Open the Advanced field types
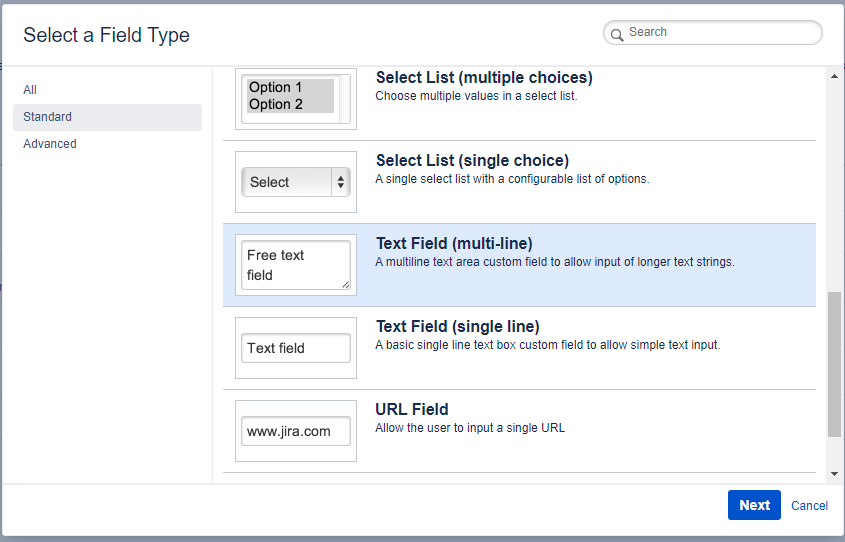Image resolution: width=845 pixels, height=542 pixels. (x=50, y=144)
